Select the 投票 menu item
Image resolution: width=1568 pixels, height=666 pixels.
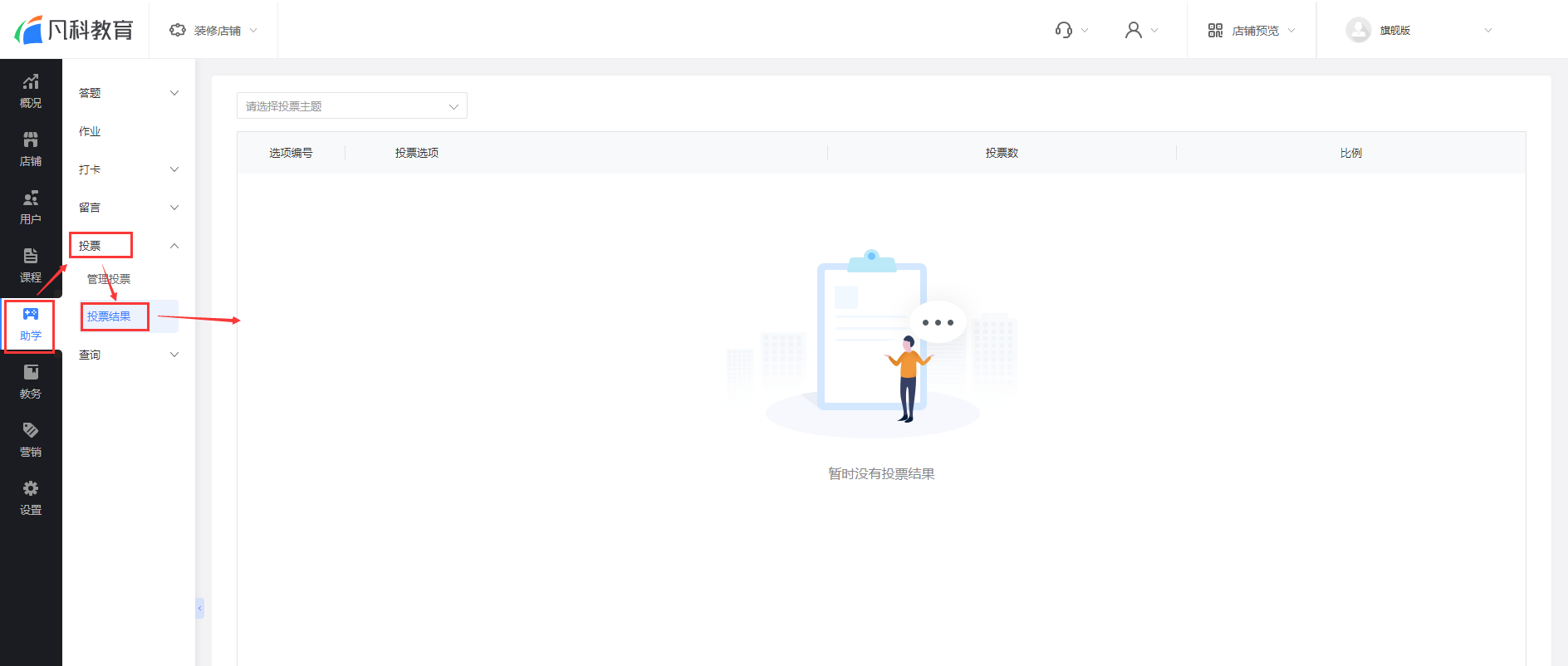pyautogui.click(x=90, y=246)
